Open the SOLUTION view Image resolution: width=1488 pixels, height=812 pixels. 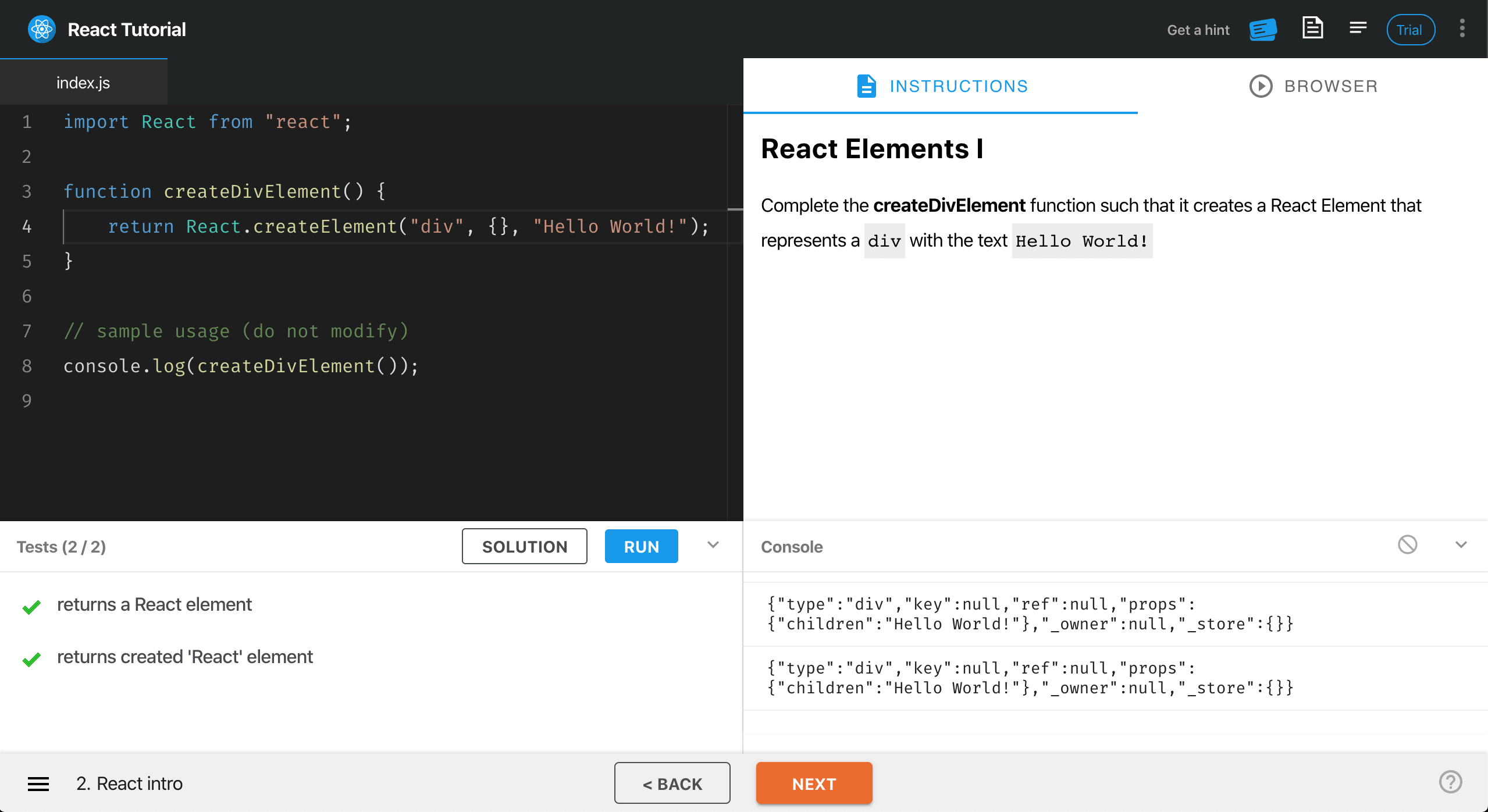524,546
